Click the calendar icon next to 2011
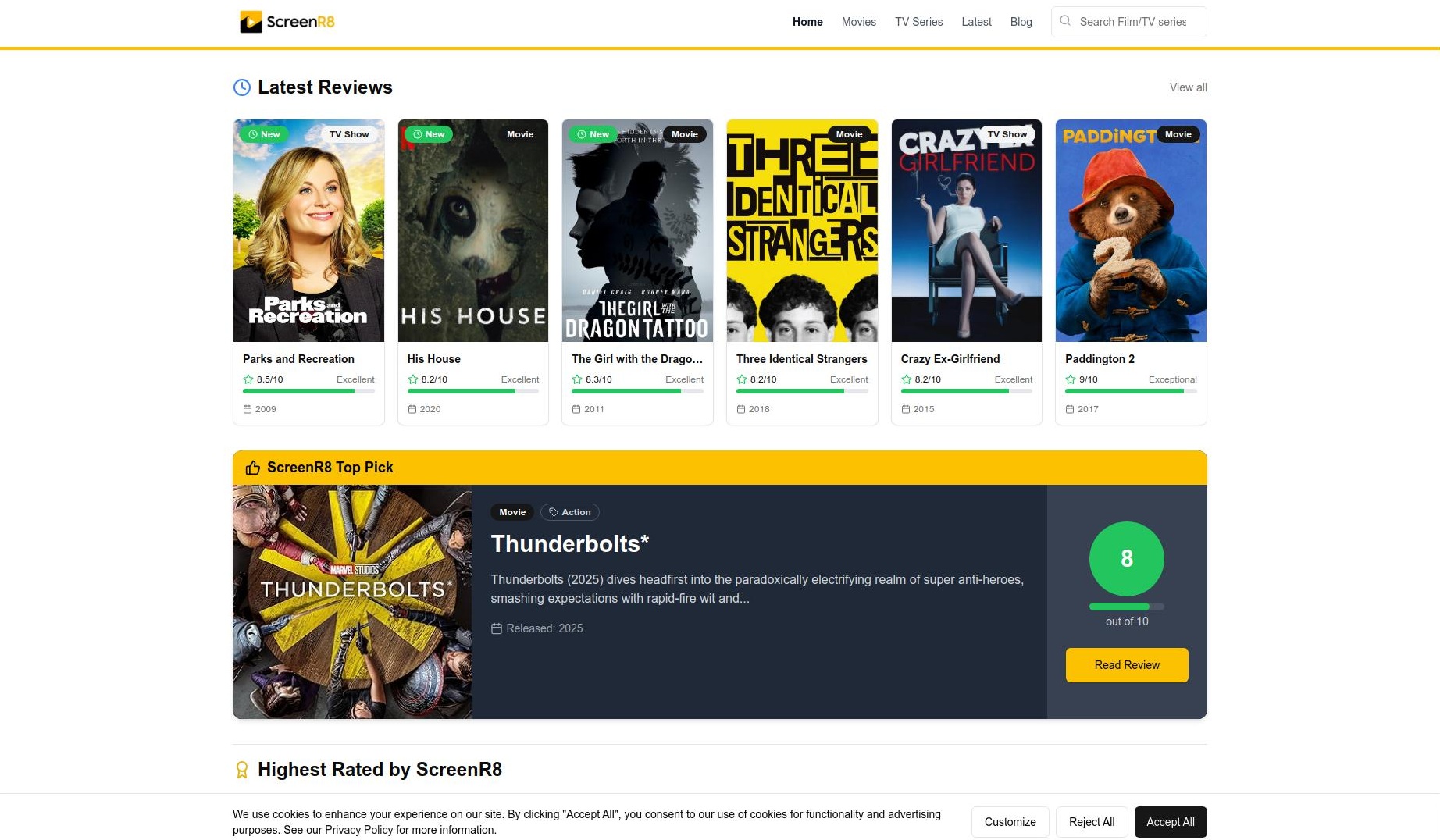 point(576,409)
